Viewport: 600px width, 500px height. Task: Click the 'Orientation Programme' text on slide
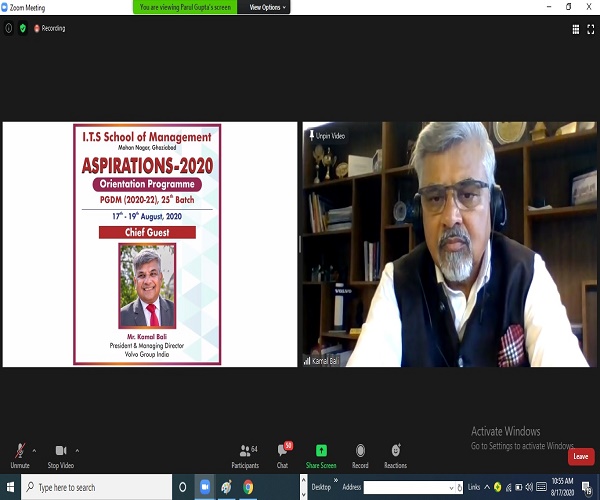[x=147, y=184]
